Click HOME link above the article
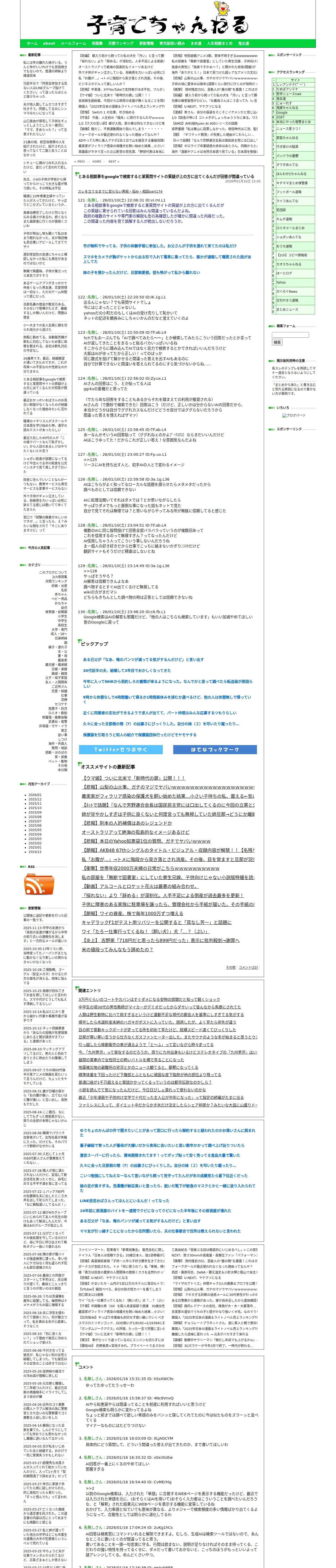Viewport: 336px width, 1568px height. click(x=97, y=161)
